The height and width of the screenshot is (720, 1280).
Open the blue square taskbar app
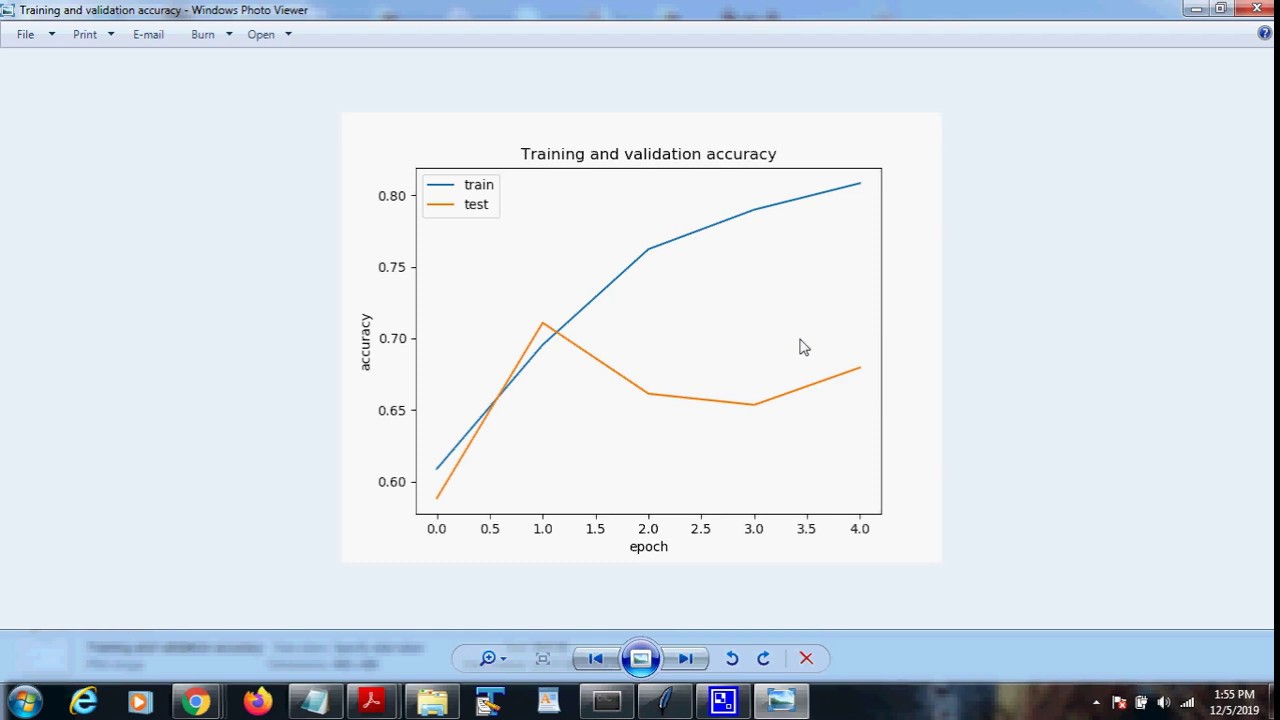(723, 701)
